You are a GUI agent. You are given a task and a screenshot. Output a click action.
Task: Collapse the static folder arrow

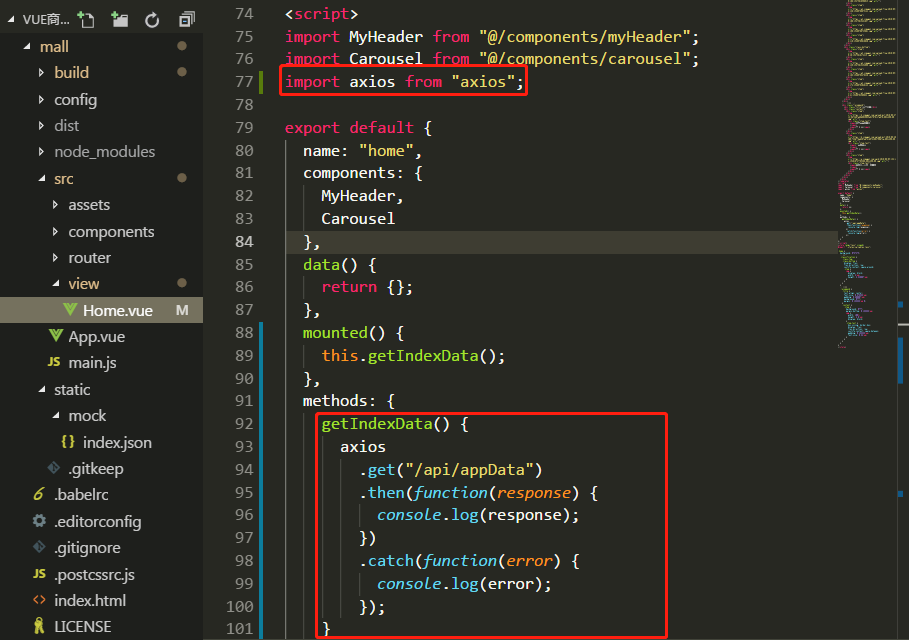(x=41, y=390)
